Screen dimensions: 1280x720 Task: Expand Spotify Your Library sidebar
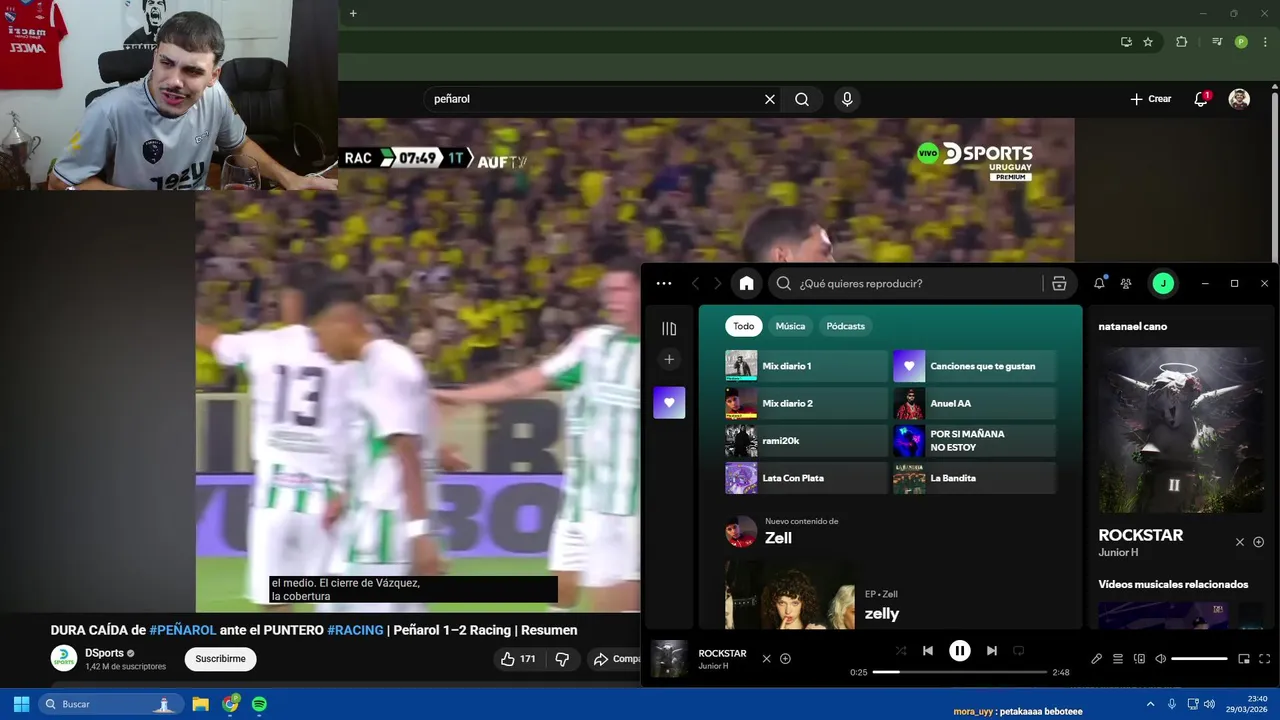pyautogui.click(x=669, y=329)
